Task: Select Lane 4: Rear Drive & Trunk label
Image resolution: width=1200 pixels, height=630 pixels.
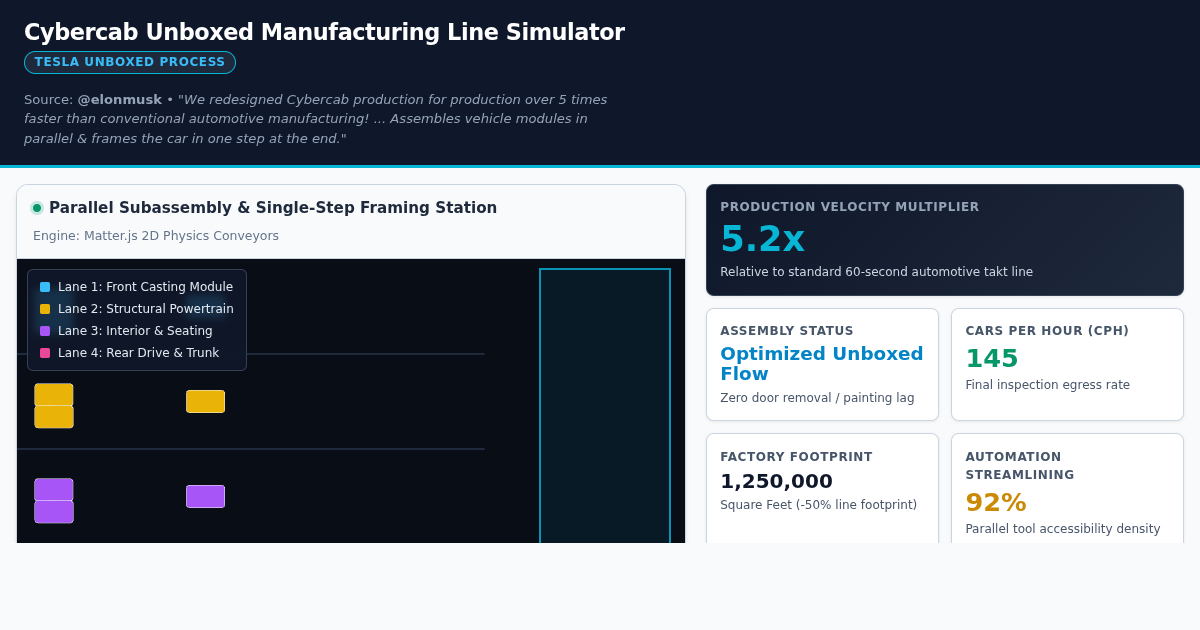Action: [138, 353]
